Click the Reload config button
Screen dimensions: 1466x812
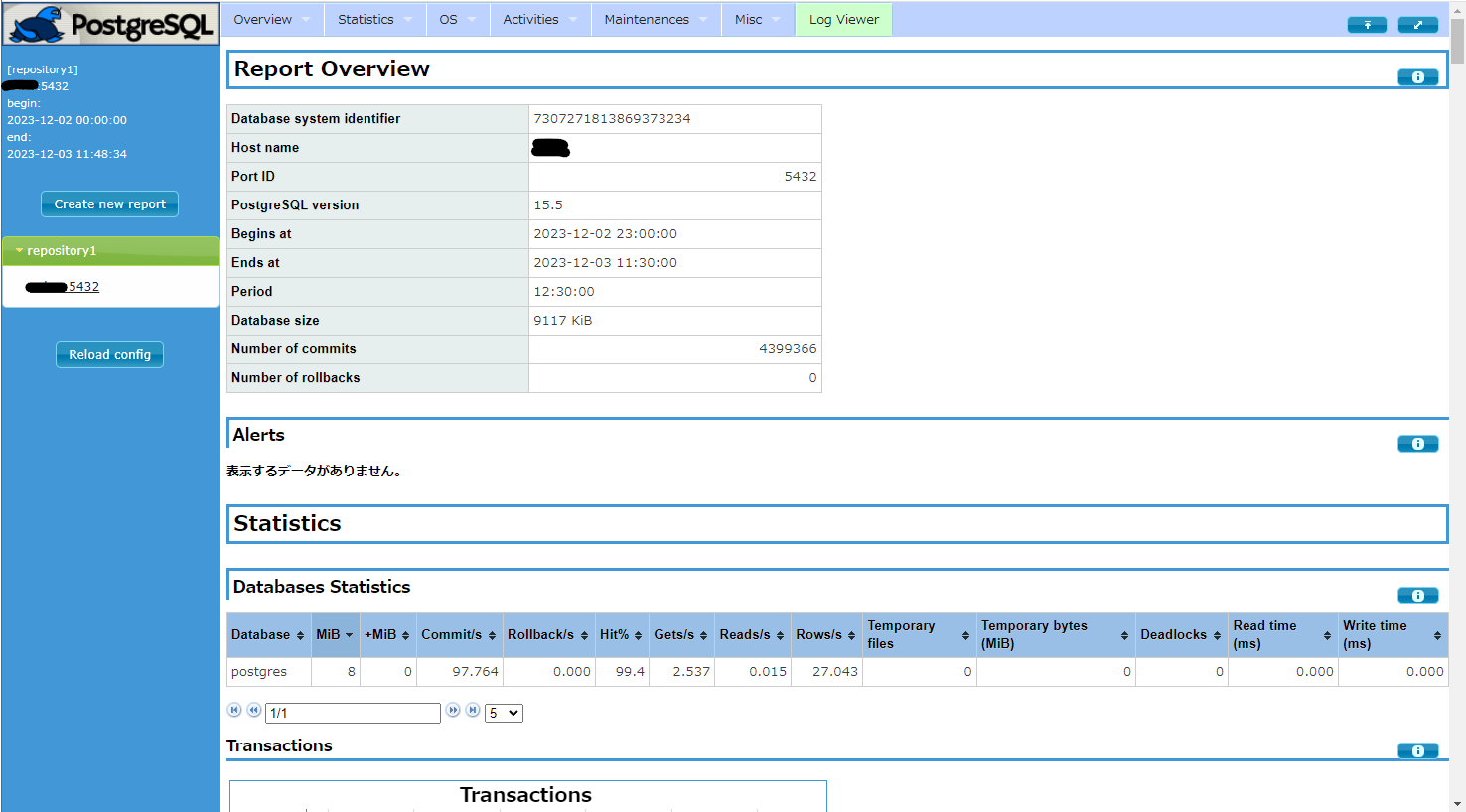pyautogui.click(x=109, y=354)
